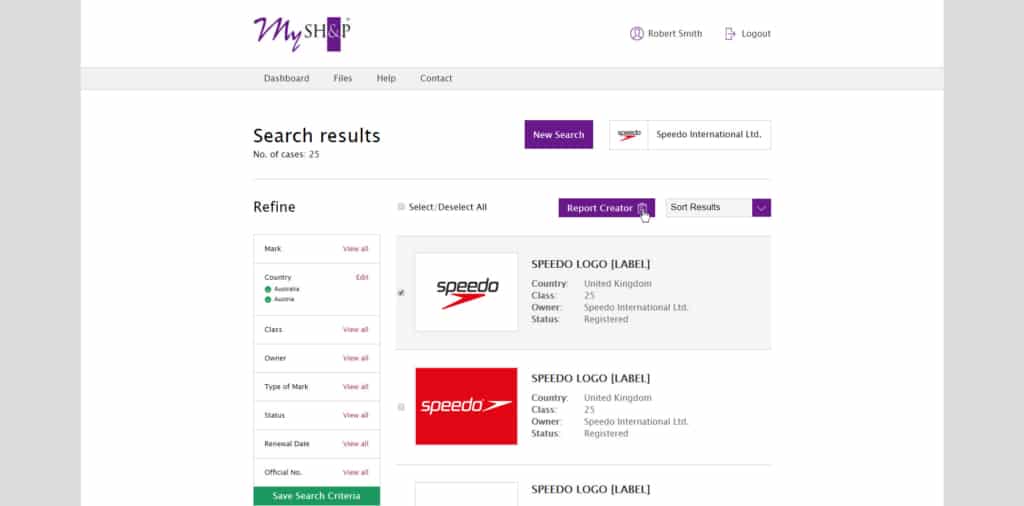Click the small Speedo logo beside Speedo International Ltd.
The width and height of the screenshot is (1024, 506).
(629, 134)
